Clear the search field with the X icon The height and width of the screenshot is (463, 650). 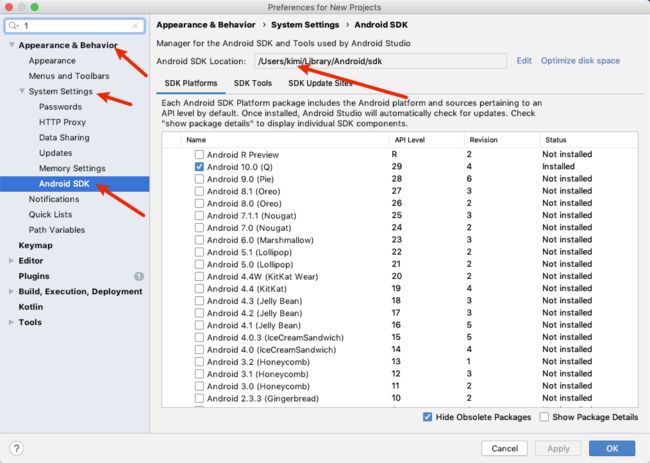click(x=135, y=26)
